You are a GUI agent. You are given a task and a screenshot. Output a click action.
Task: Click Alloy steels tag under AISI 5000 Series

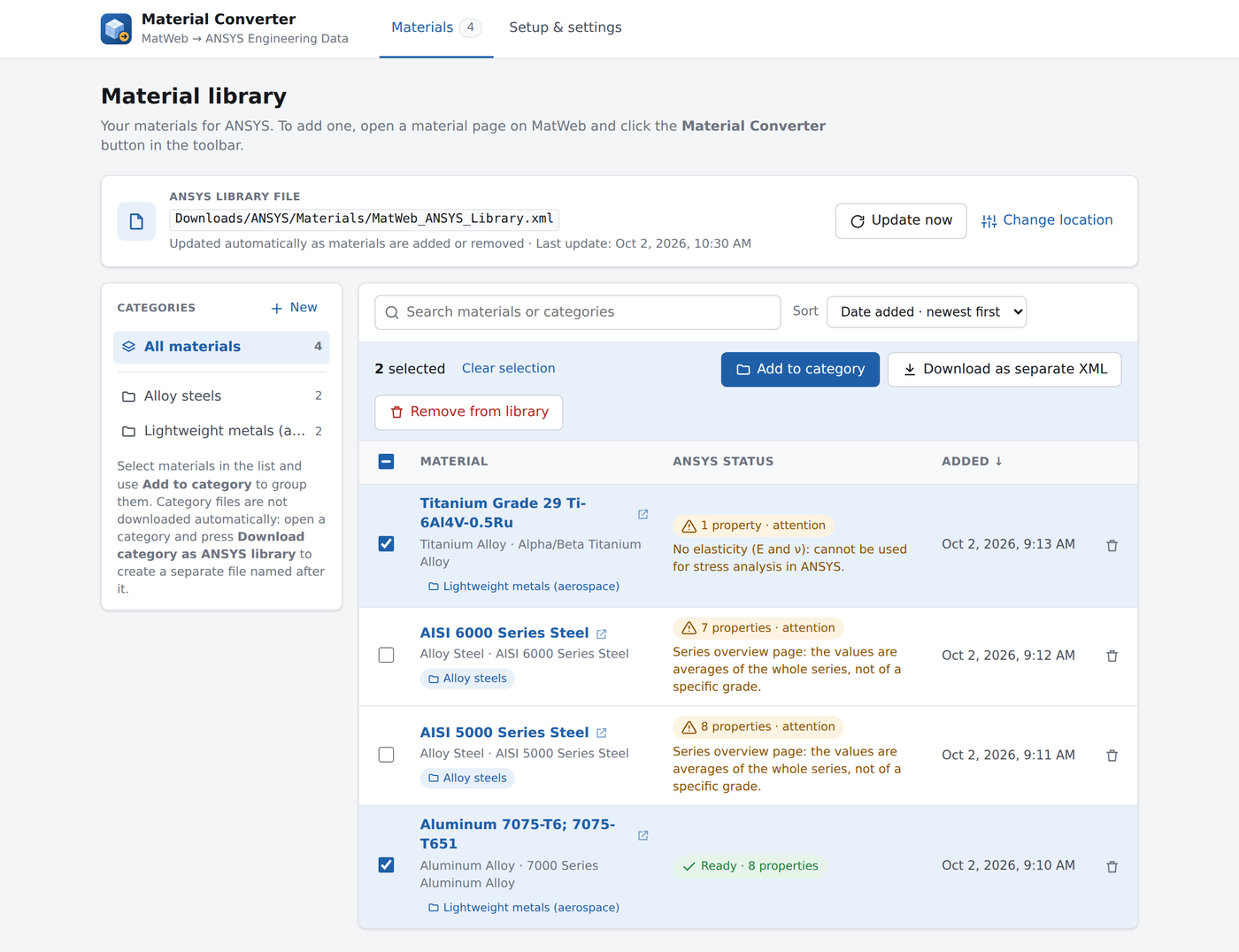467,779
